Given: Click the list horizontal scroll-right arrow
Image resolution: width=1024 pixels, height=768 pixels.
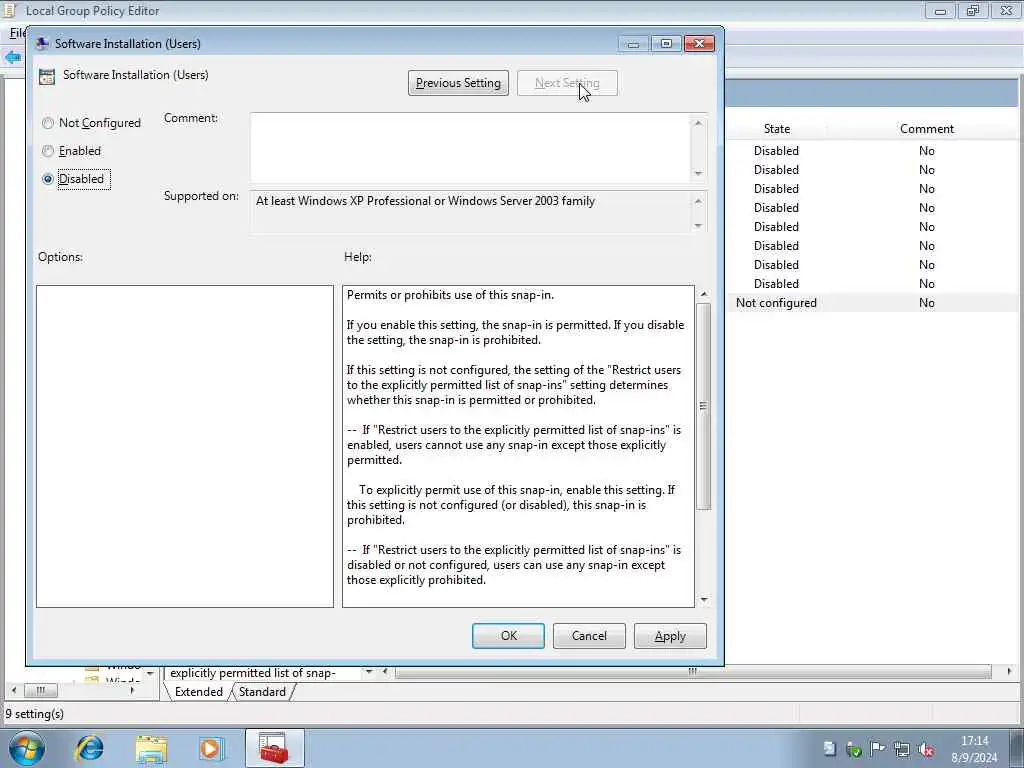Looking at the screenshot, I should tap(1010, 671).
